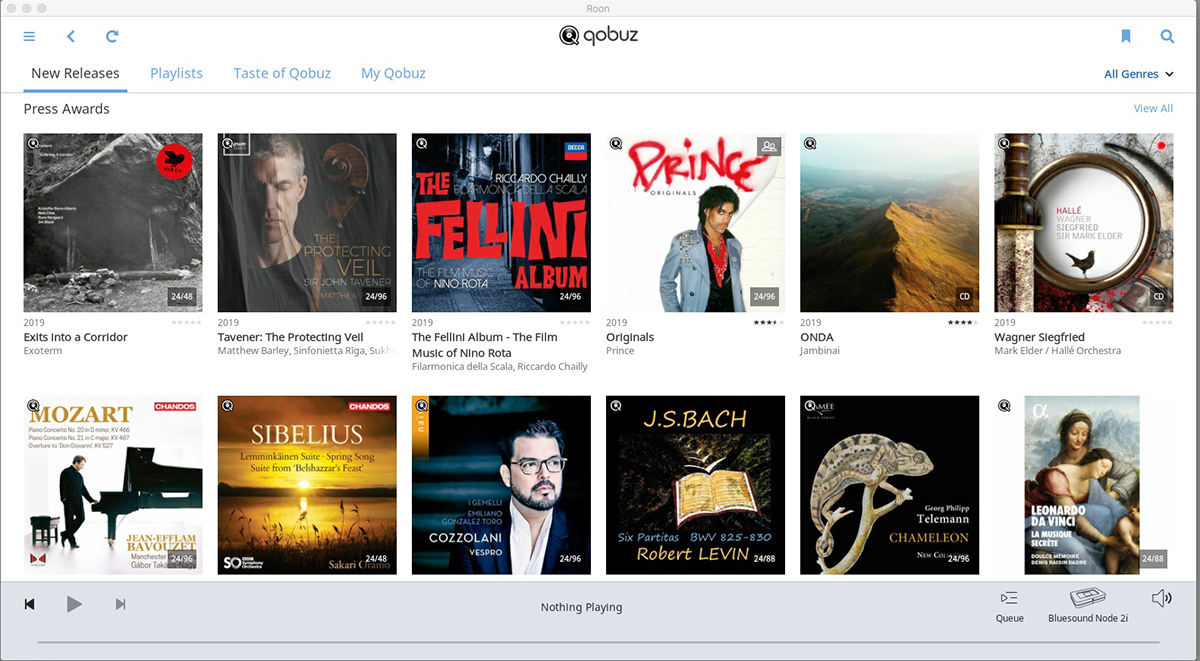Click the 24/88 badge on J.S. Bach cover
The width and height of the screenshot is (1200, 661).
coord(764,558)
